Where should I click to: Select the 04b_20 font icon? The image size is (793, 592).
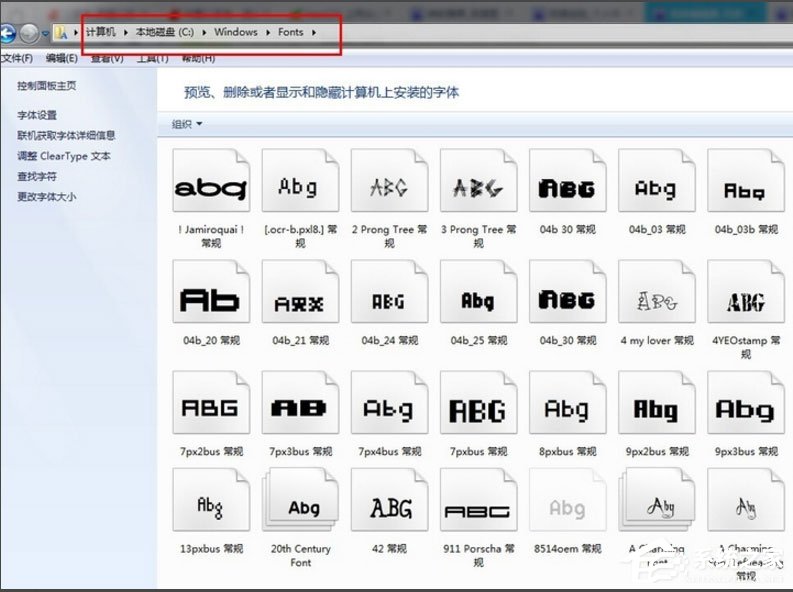tap(211, 292)
